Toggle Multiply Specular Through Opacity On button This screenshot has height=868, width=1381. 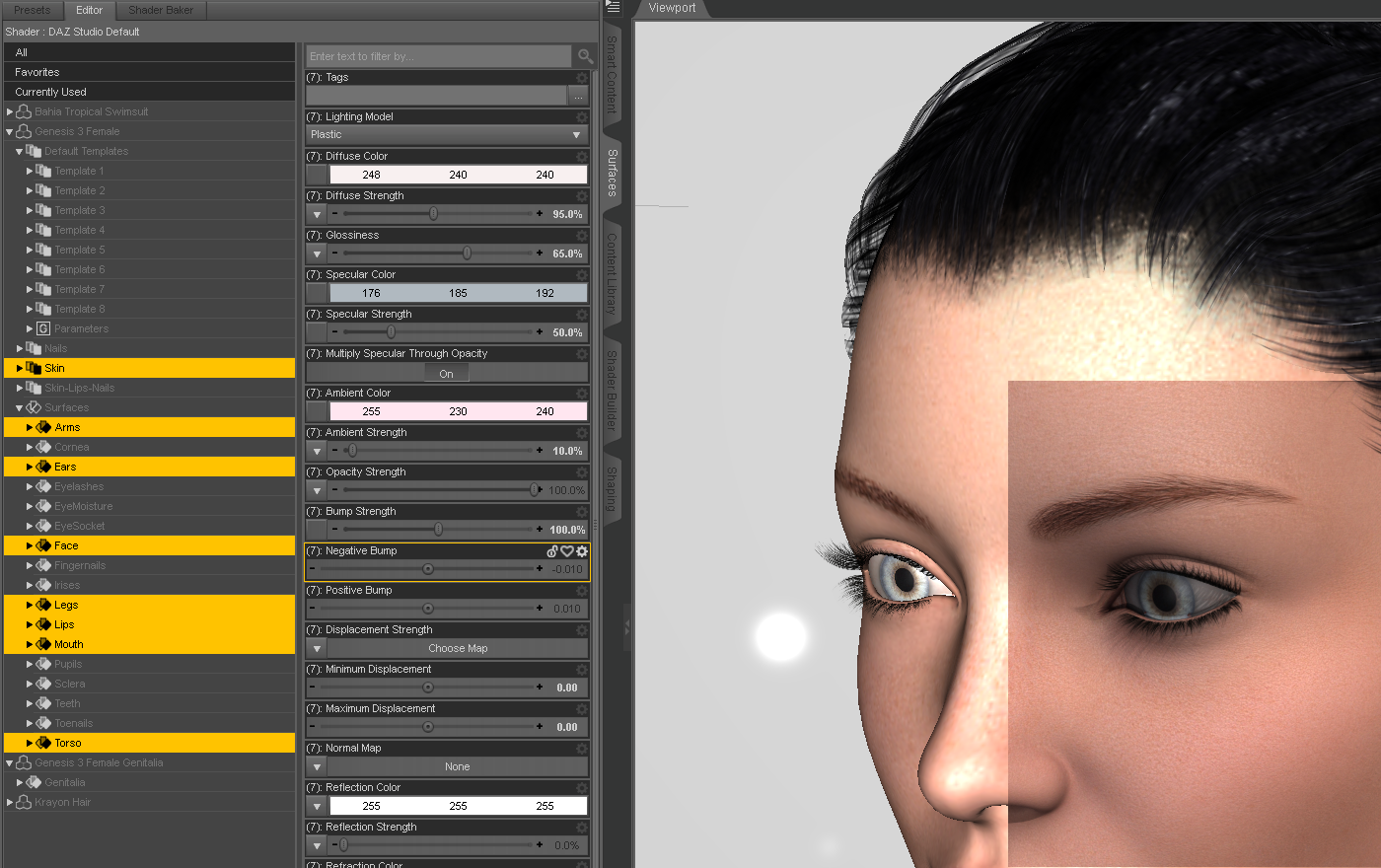447,374
